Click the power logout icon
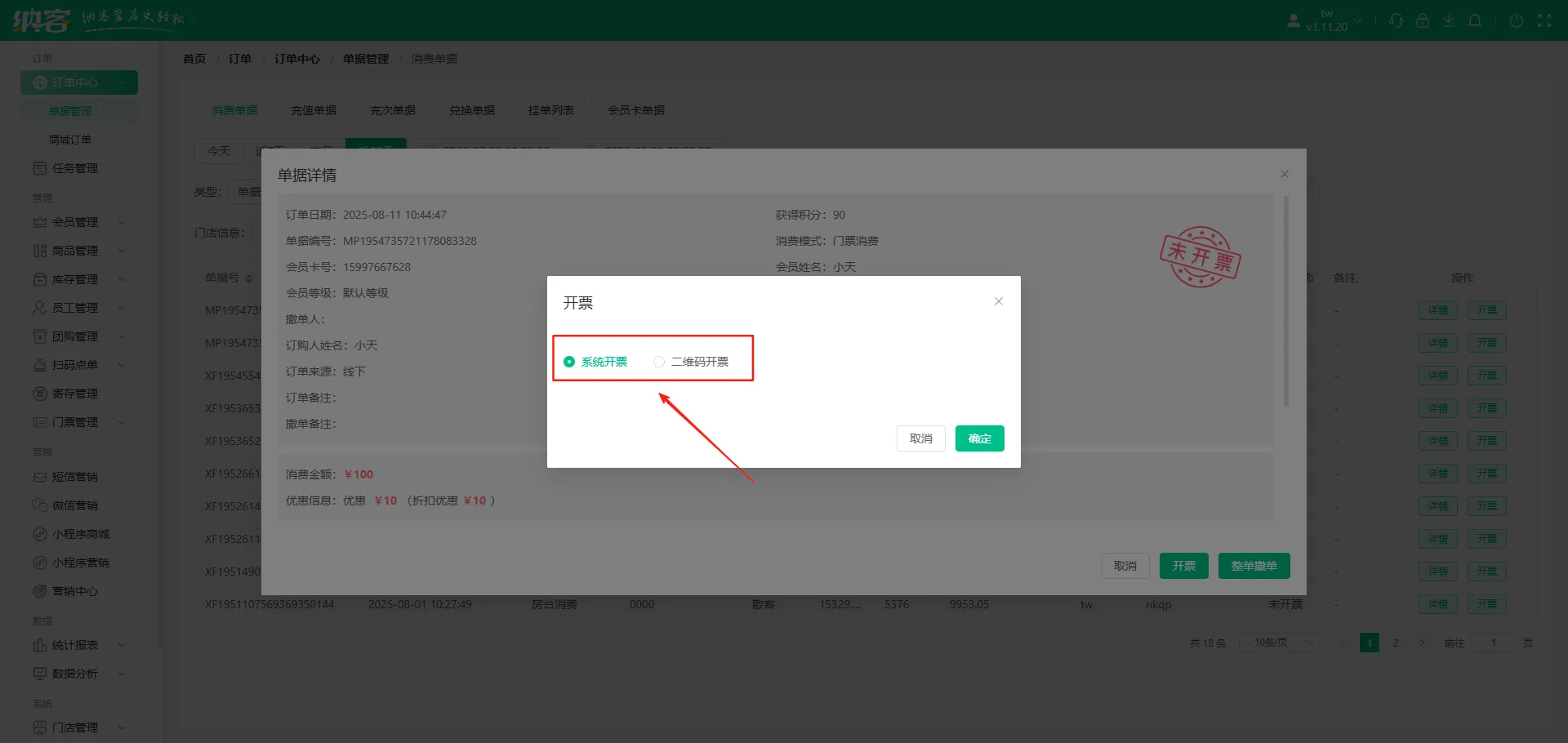The height and width of the screenshot is (743, 1568). click(1516, 20)
